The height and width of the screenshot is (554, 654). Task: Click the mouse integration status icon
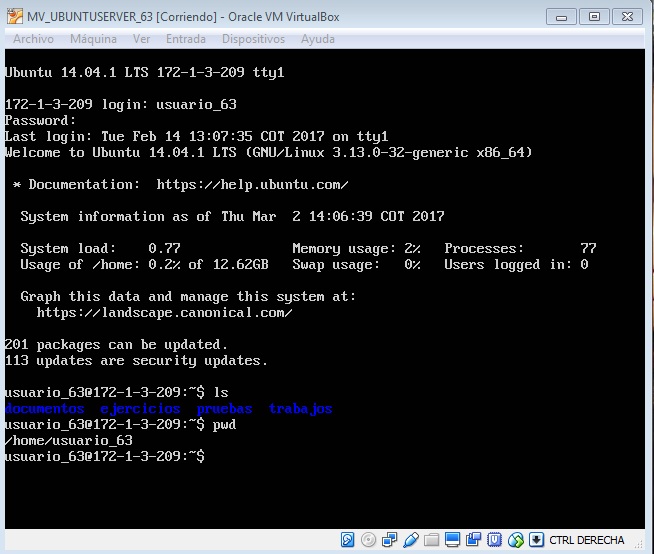tap(516, 540)
